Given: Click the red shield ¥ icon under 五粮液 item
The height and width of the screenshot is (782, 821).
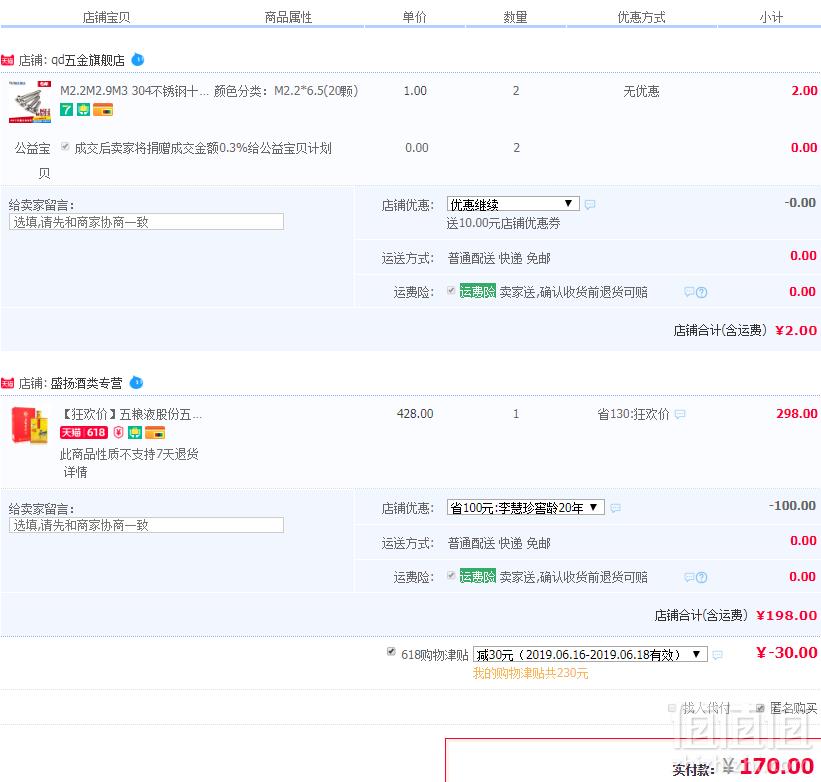Looking at the screenshot, I should [119, 432].
